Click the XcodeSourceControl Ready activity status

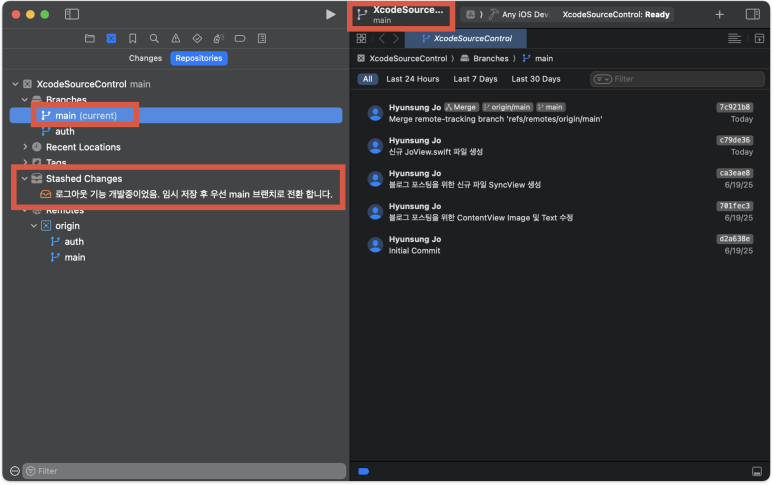[x=616, y=14]
